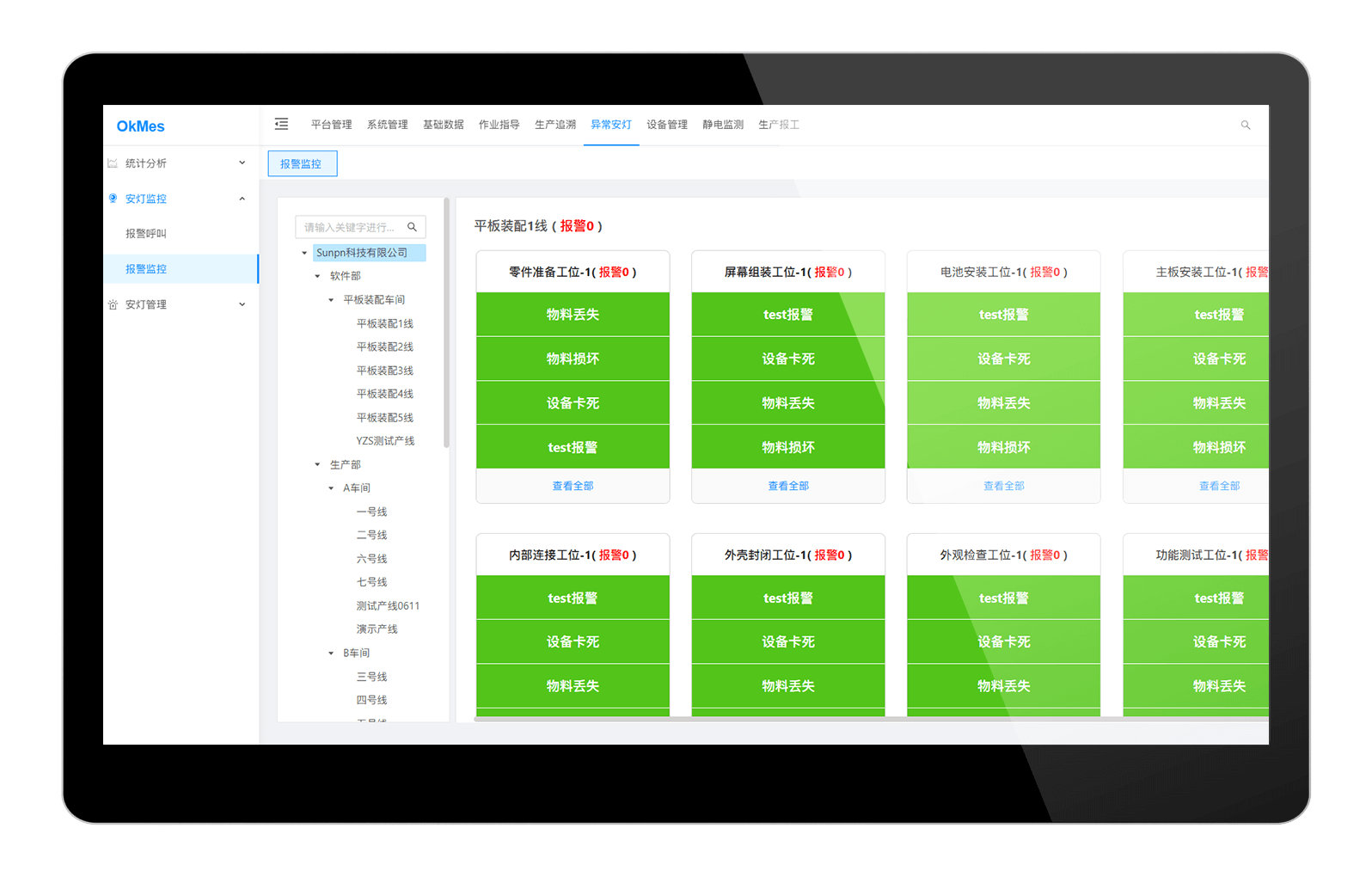Click 设备卡死 in 零件准备工位-1 card
The image size is (1372, 877).
(x=573, y=403)
